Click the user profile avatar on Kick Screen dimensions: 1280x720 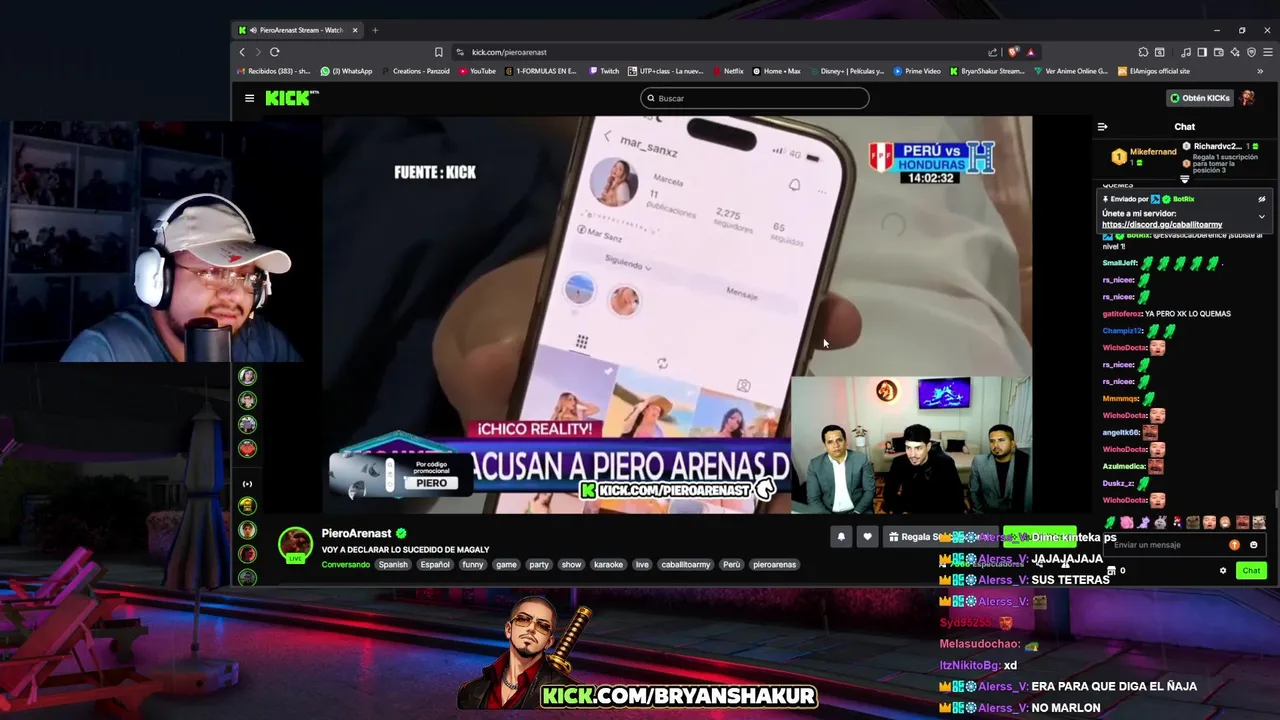[x=1247, y=98]
